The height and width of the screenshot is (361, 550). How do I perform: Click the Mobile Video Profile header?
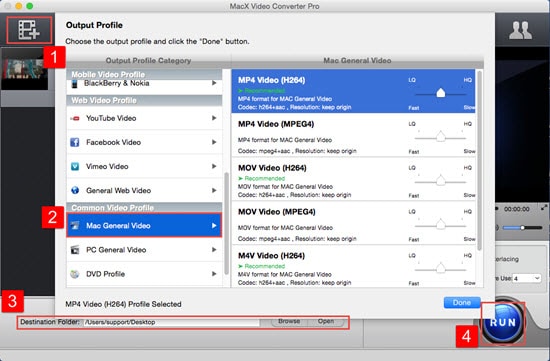click(144, 74)
